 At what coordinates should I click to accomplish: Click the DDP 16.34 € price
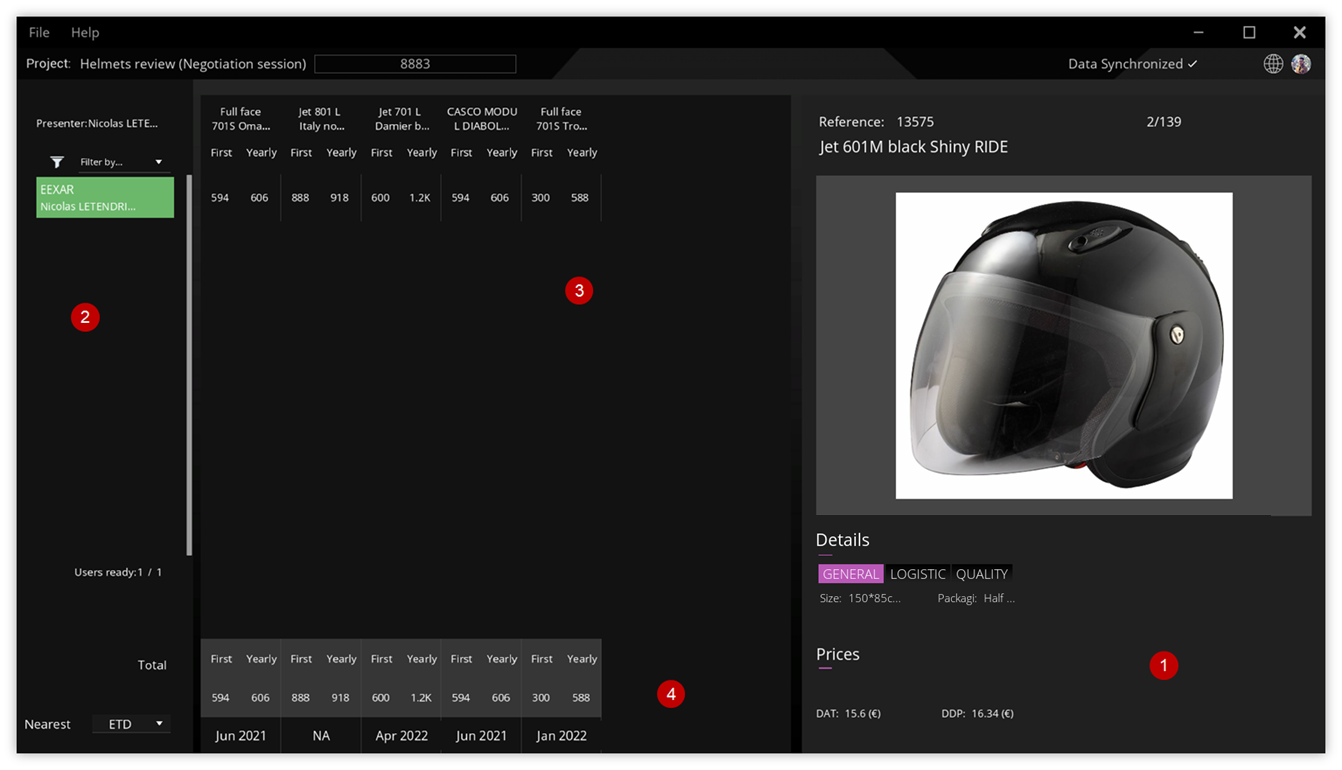coord(977,714)
